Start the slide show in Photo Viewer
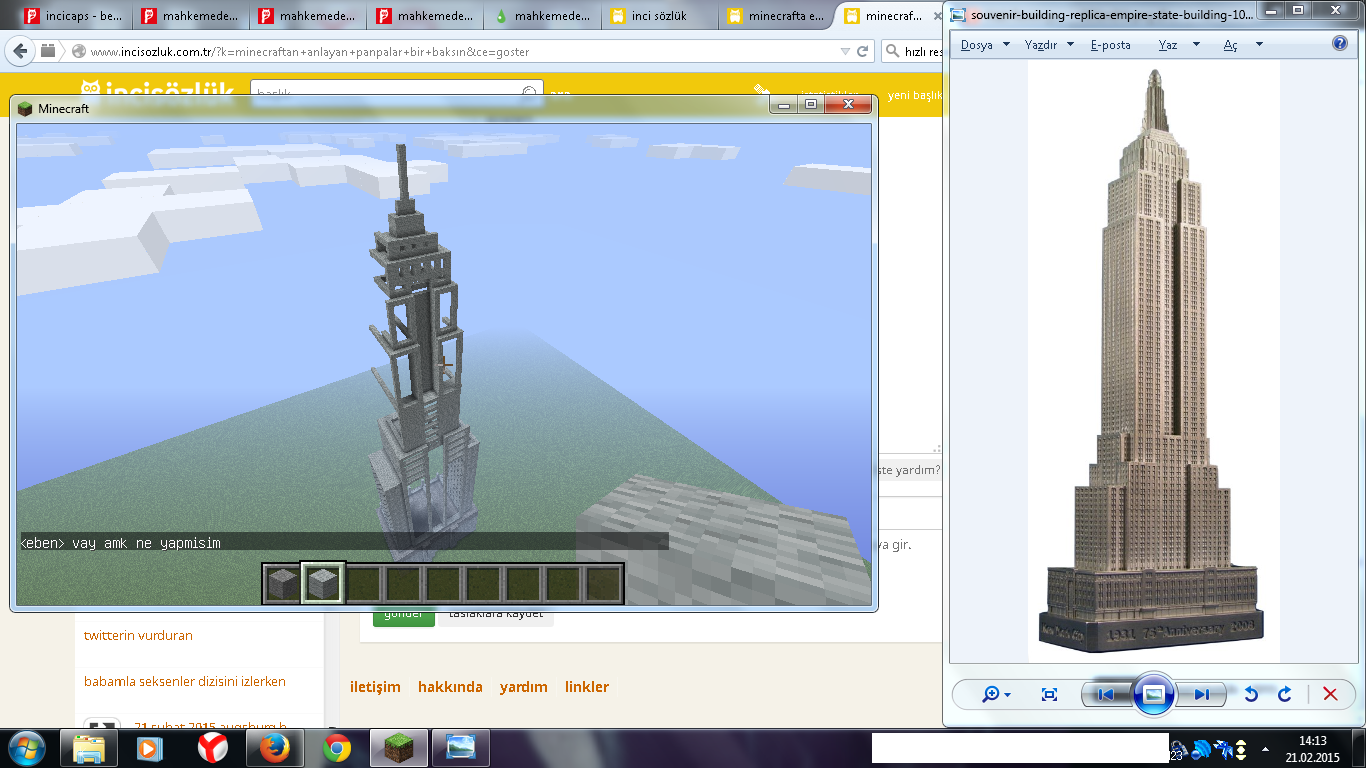Viewport: 1366px width, 769px height. (x=1153, y=694)
